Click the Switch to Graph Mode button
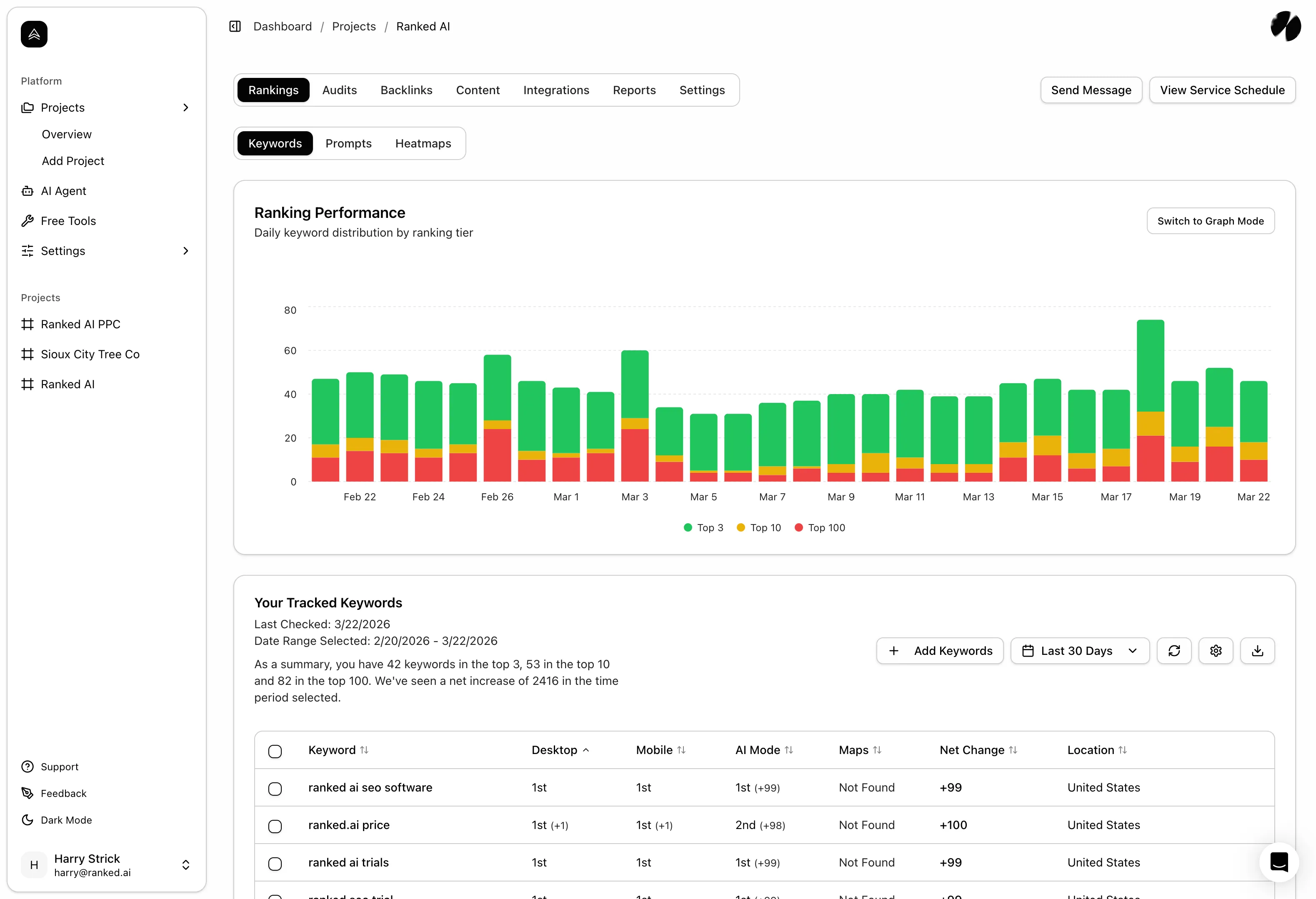 pos(1210,221)
